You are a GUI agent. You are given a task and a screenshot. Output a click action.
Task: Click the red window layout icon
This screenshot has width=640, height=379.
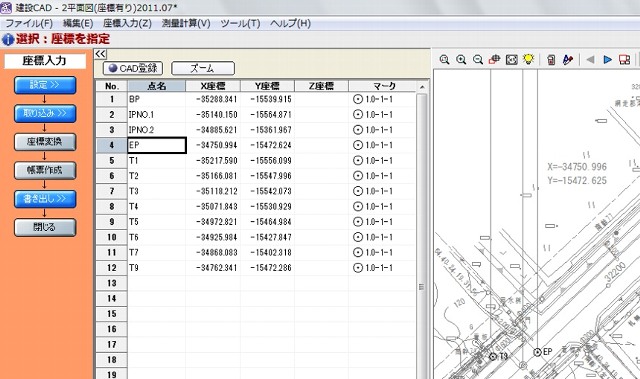624,60
